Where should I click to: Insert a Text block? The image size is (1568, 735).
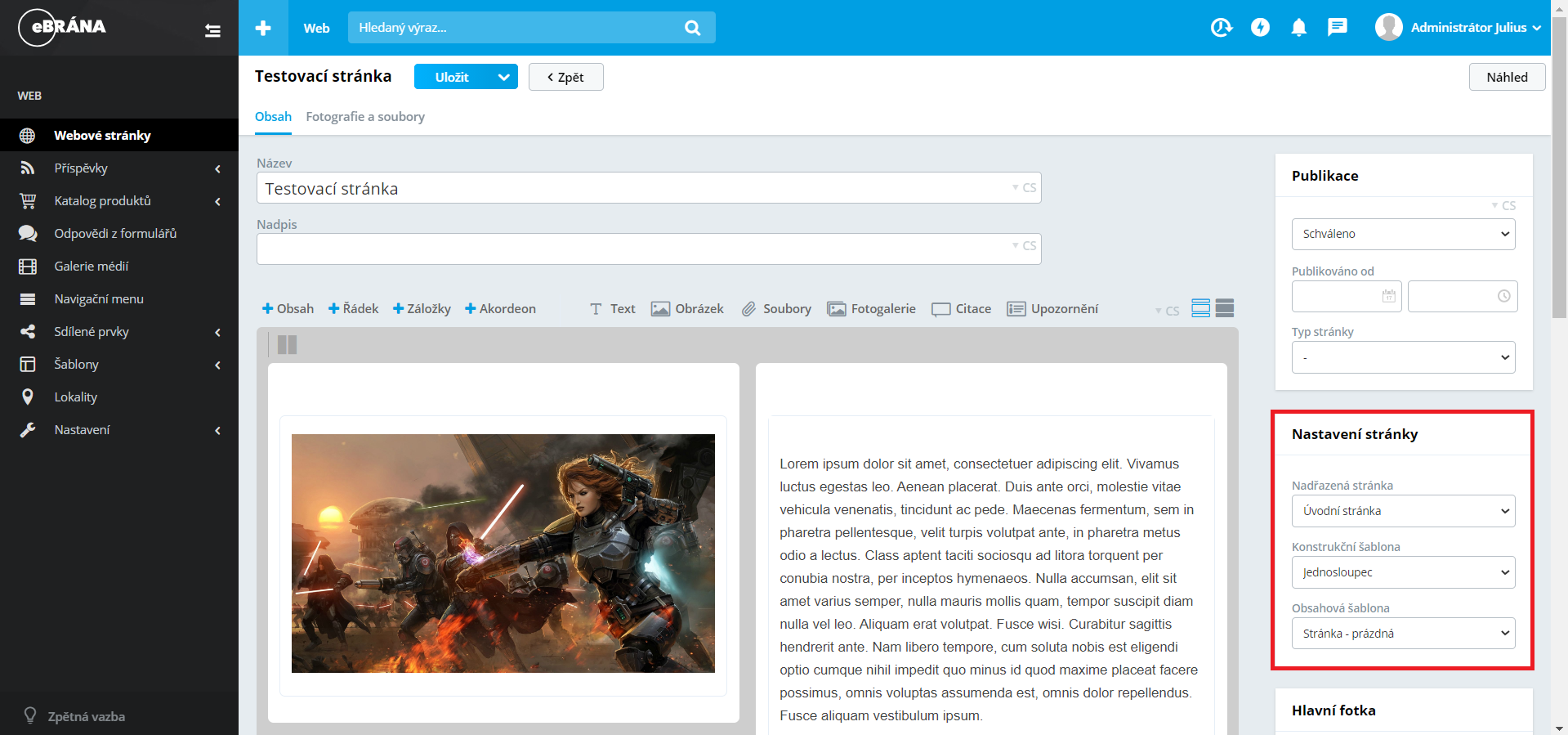click(x=613, y=309)
